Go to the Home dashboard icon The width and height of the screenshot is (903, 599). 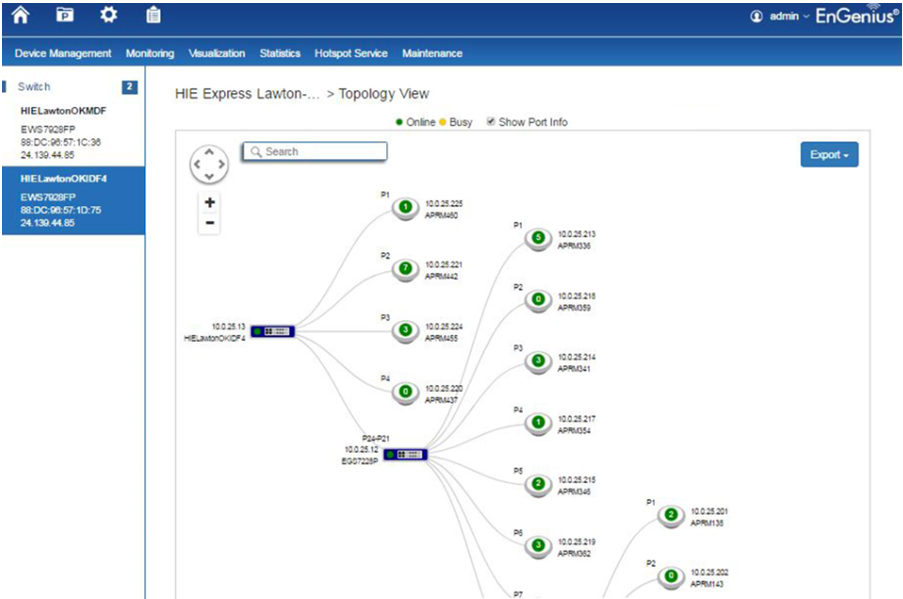tap(21, 15)
